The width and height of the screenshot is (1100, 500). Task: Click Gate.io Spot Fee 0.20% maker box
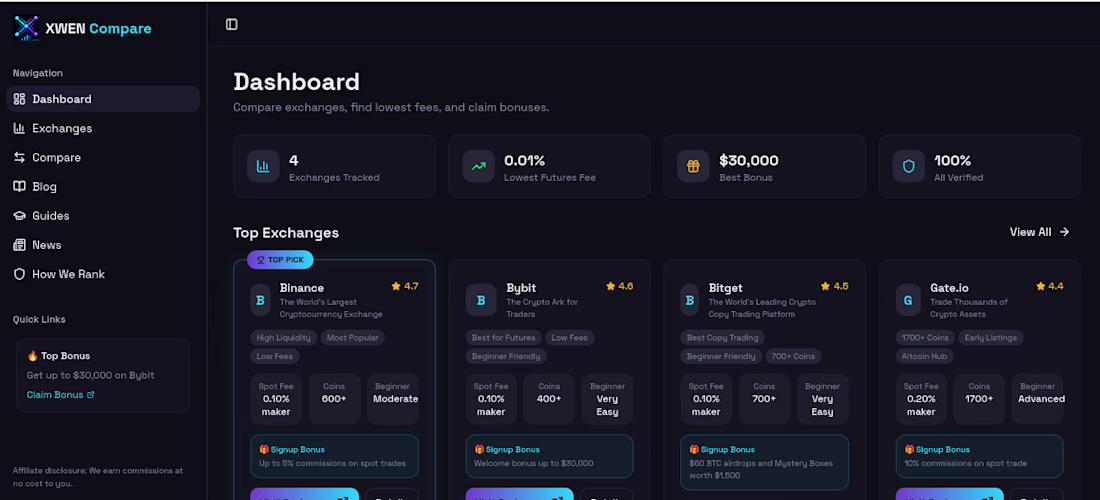[921, 399]
